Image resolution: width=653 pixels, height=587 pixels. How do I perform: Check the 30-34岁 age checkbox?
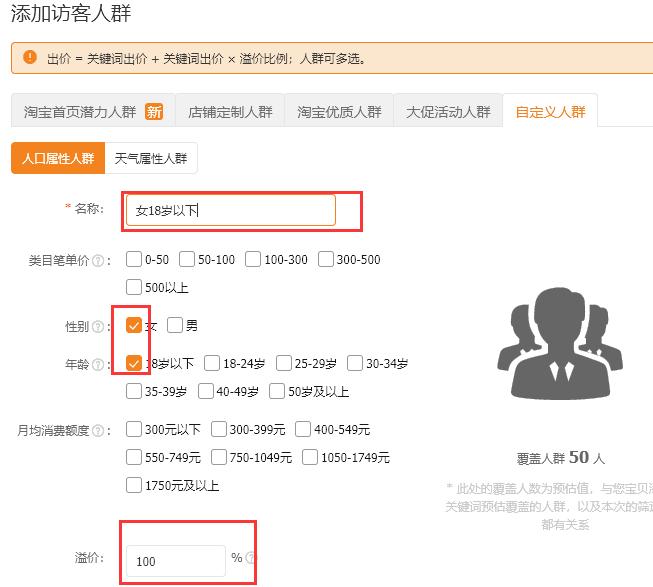[355, 363]
